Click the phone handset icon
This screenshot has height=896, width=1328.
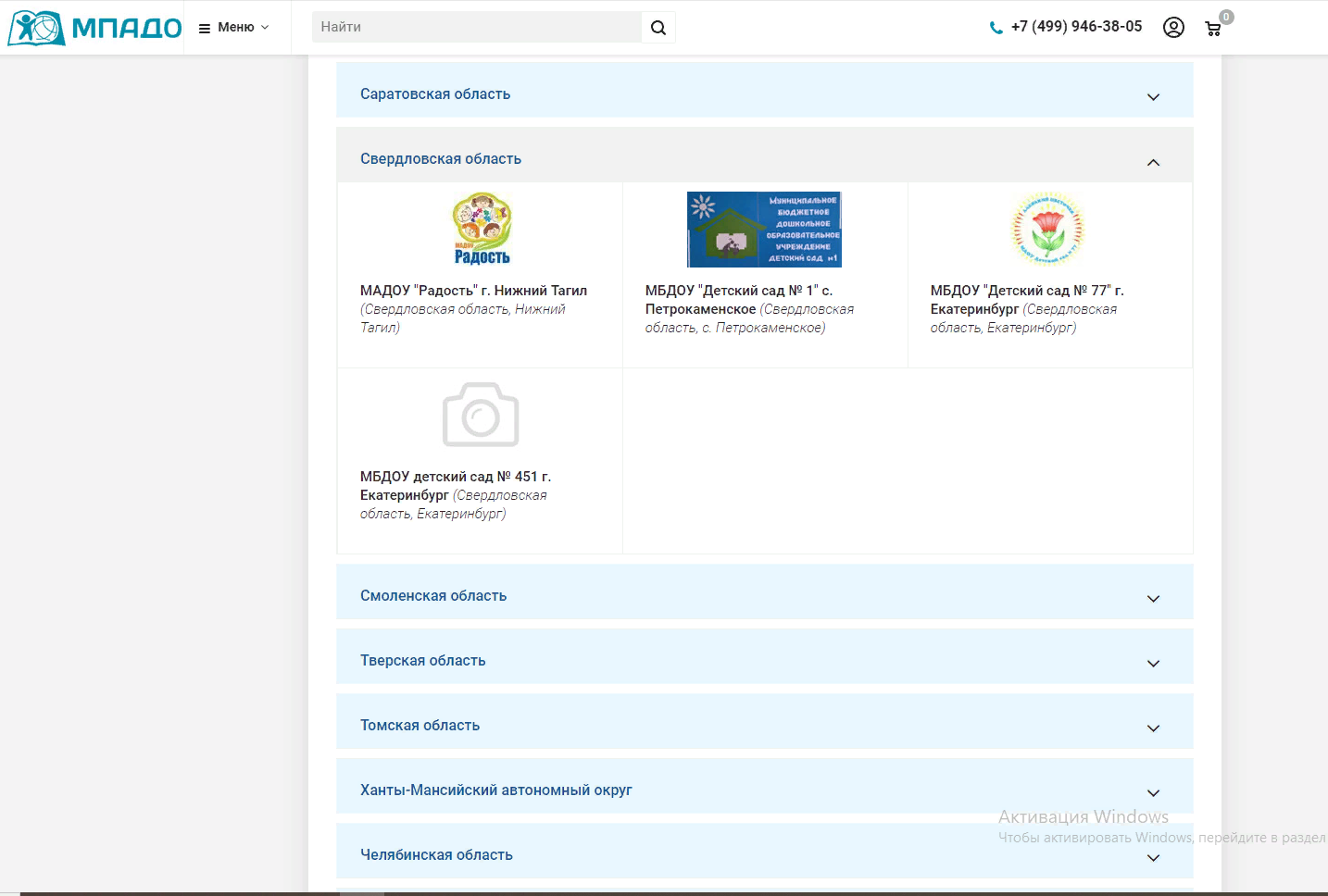996,28
